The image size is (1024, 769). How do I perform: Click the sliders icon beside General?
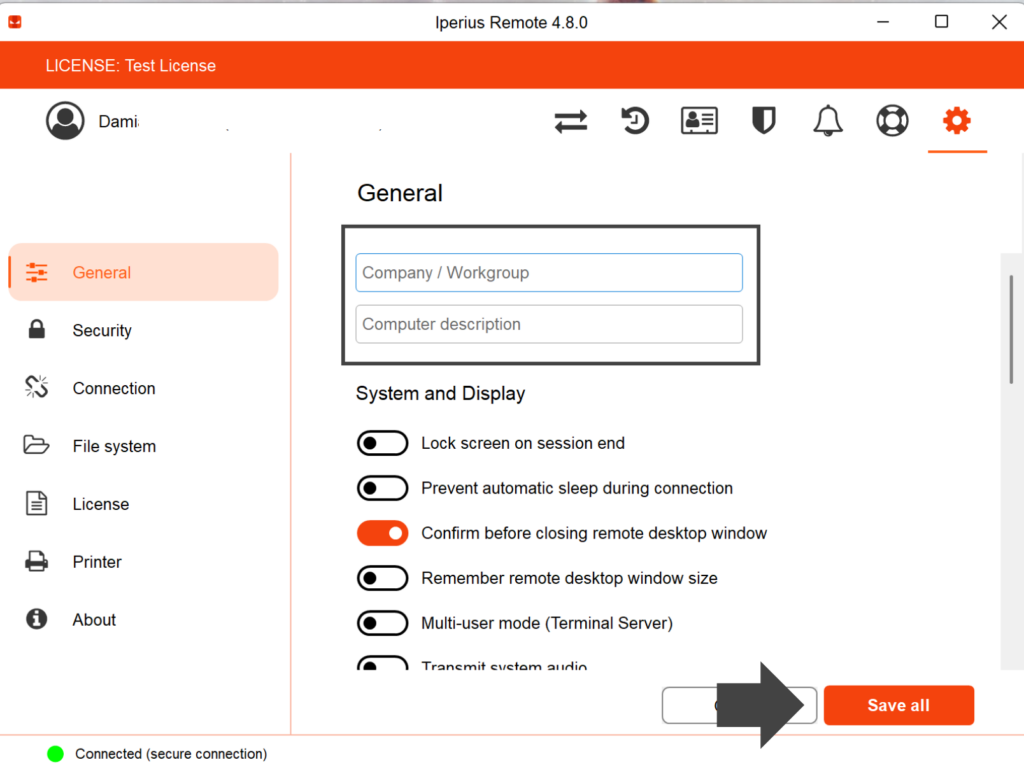pyautogui.click(x=37, y=272)
